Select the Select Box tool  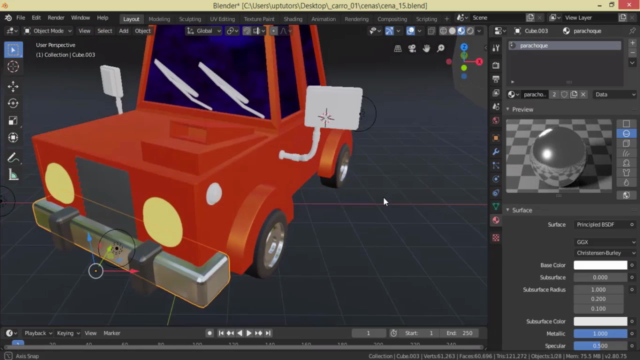tap(13, 49)
